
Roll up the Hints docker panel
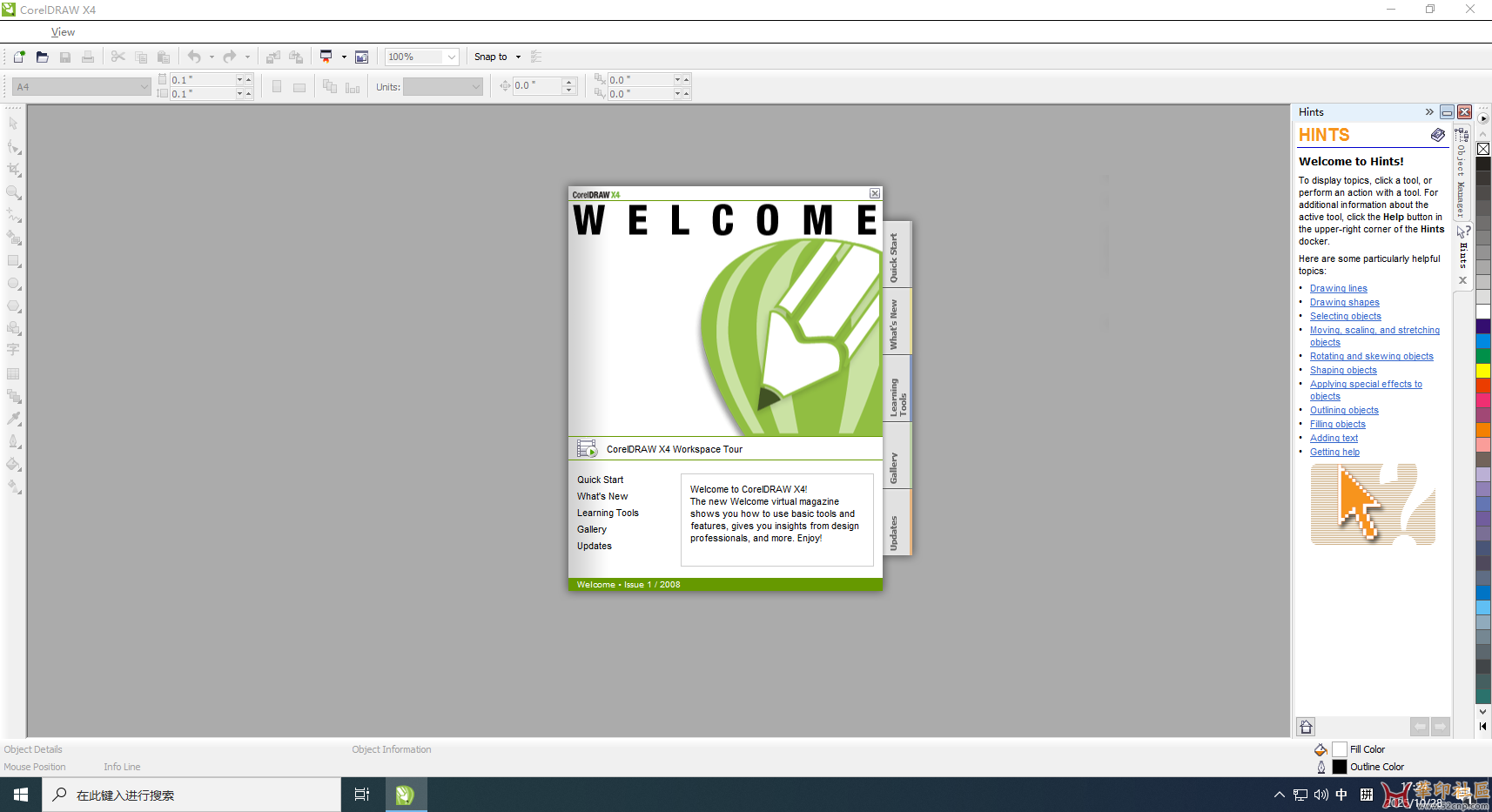point(1447,112)
